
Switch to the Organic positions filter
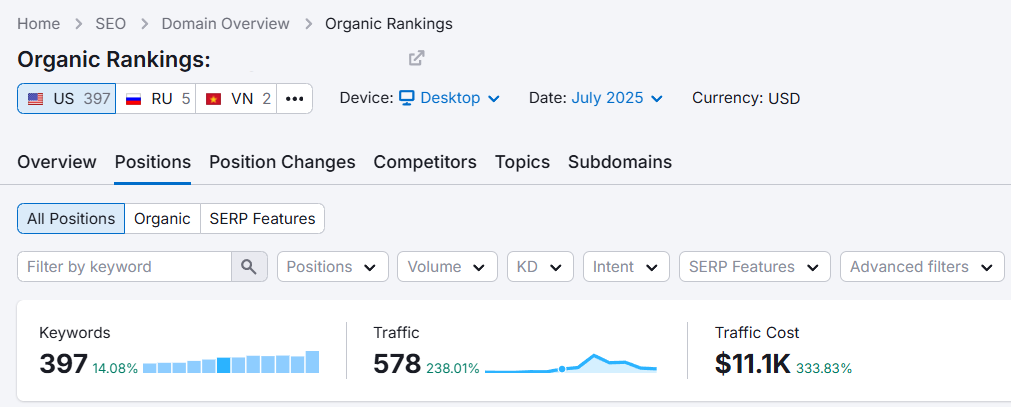162,219
